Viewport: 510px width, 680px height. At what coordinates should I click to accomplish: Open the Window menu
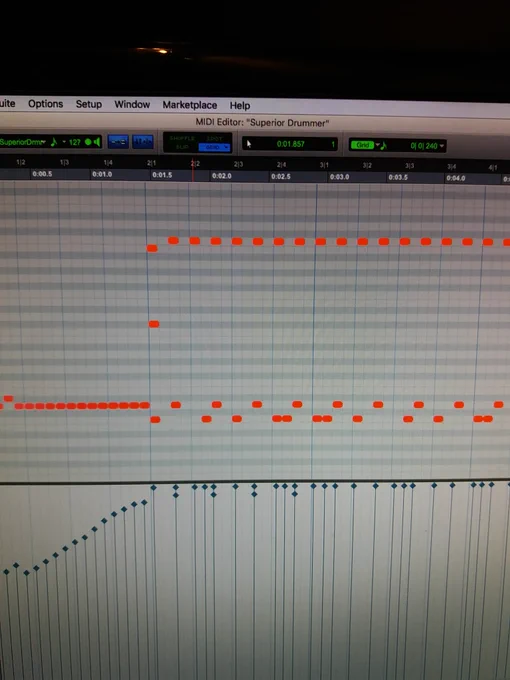coord(132,105)
